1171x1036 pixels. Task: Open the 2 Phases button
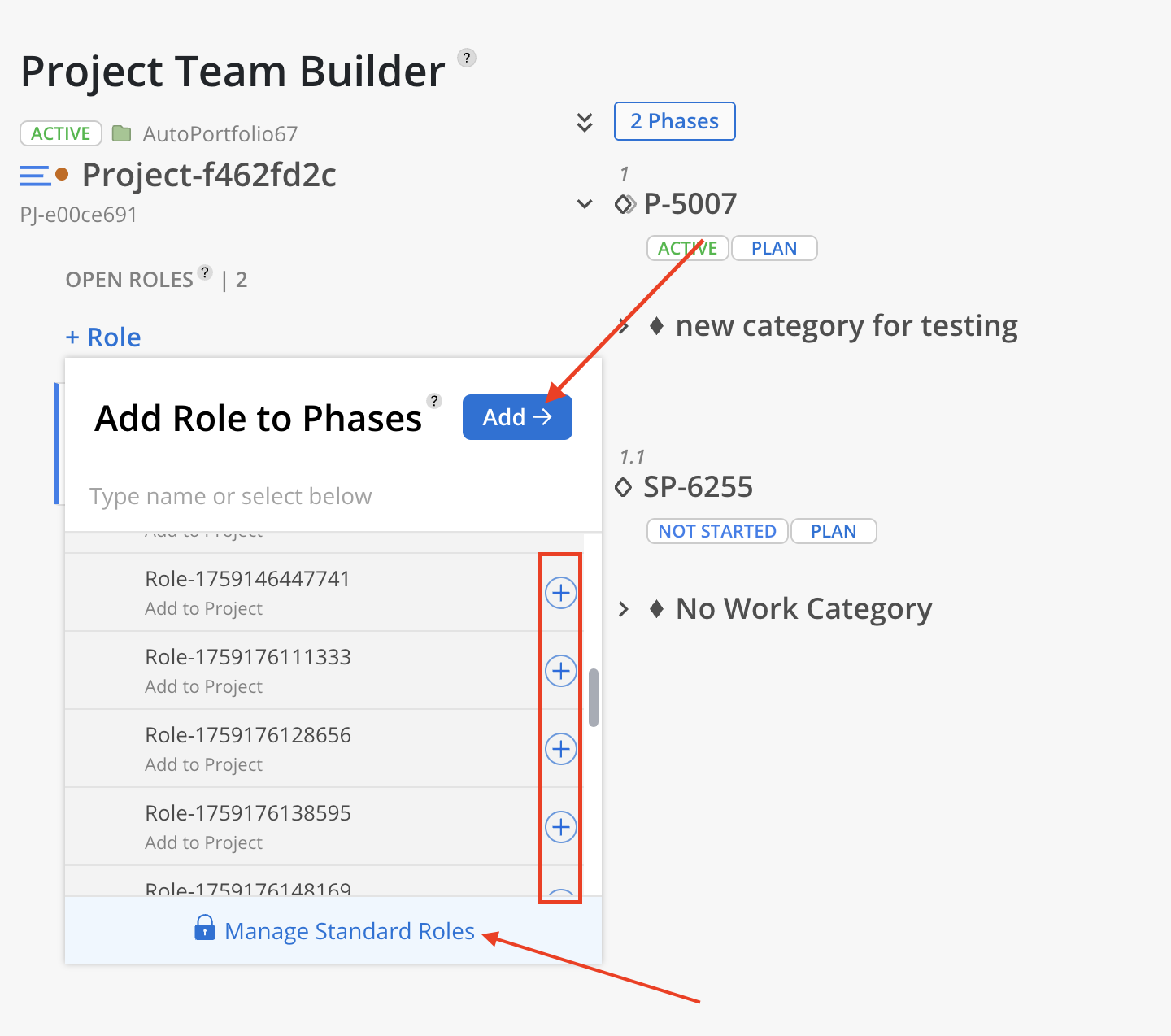tap(674, 121)
